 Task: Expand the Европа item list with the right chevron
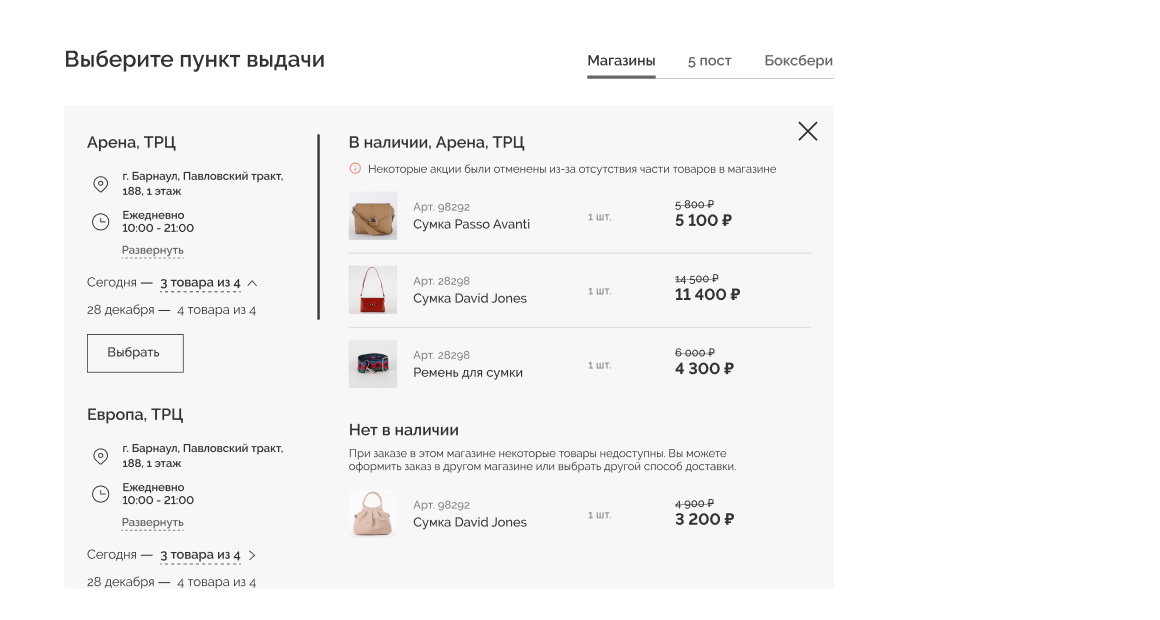click(253, 555)
